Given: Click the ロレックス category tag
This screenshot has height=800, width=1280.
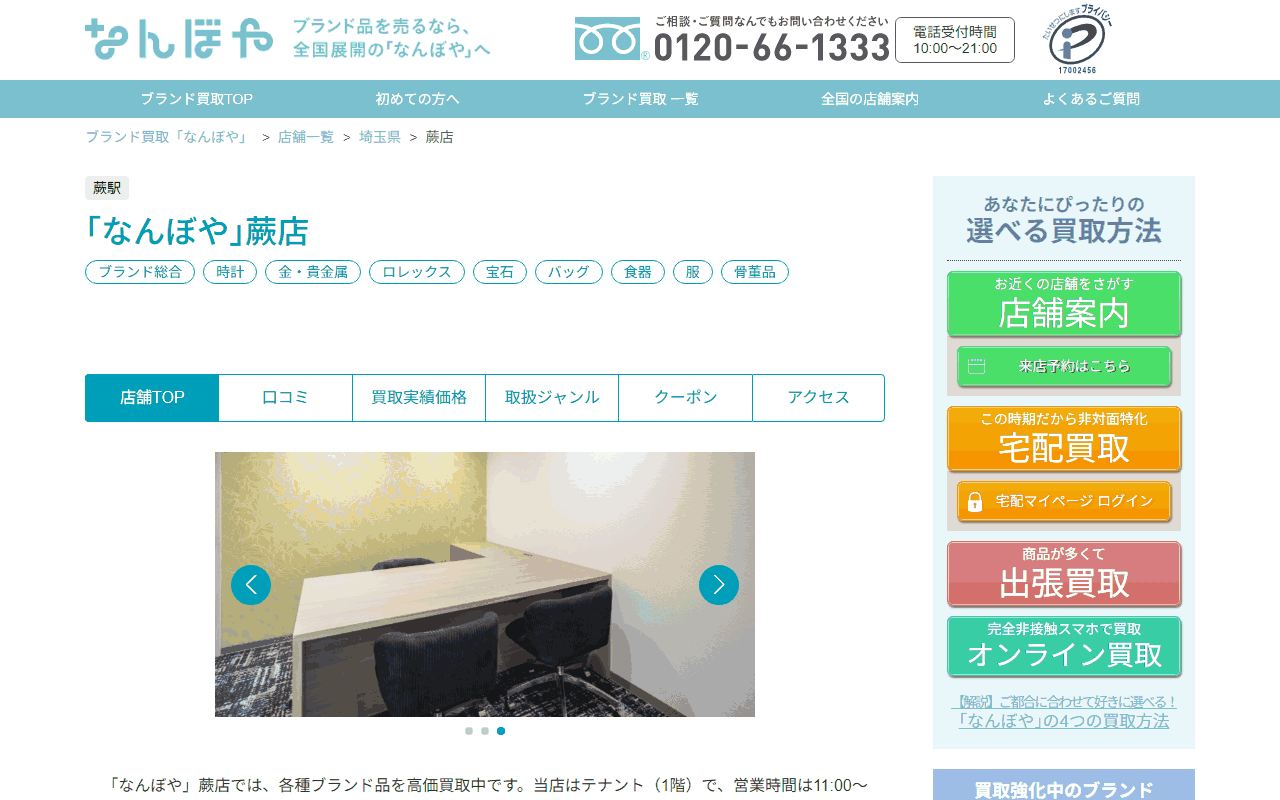Looking at the screenshot, I should [417, 272].
